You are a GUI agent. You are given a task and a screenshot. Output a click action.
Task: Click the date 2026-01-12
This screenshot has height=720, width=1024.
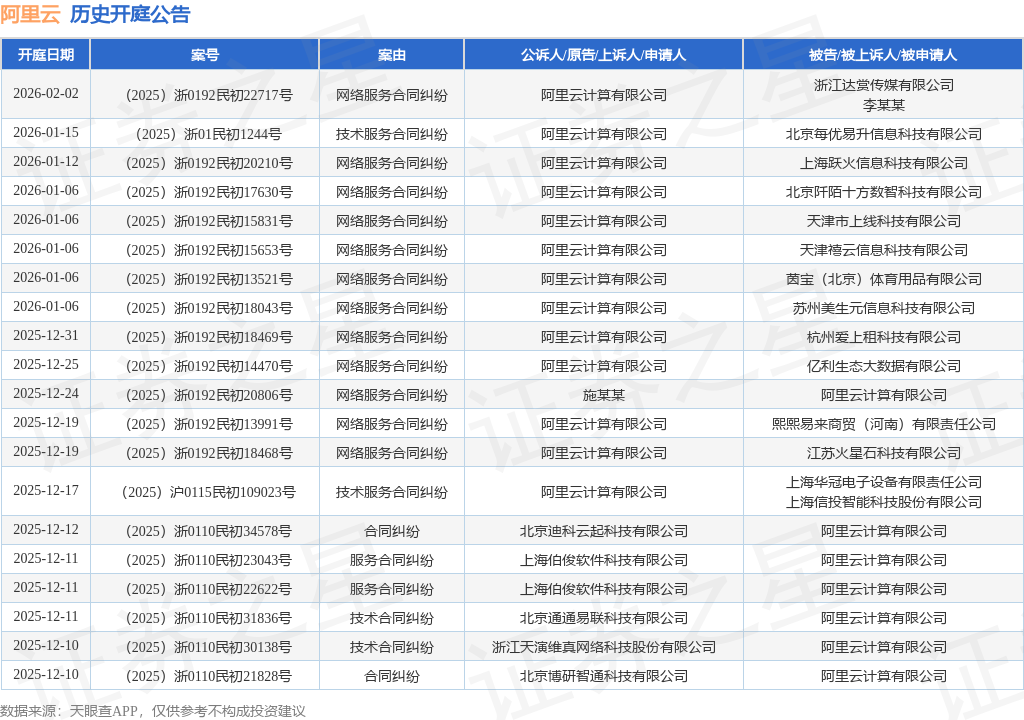pyautogui.click(x=46, y=161)
